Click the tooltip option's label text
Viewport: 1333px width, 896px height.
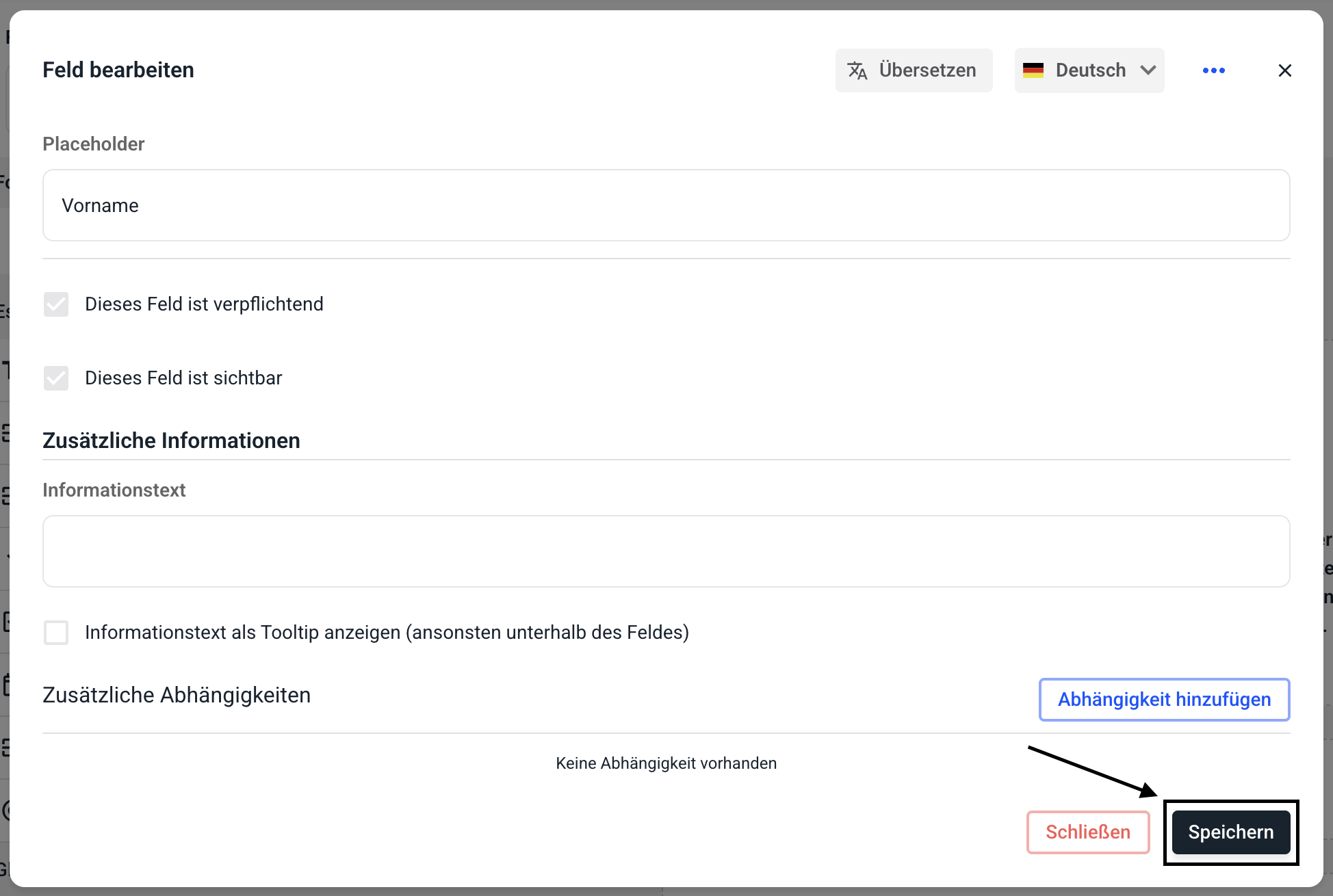[x=387, y=633]
